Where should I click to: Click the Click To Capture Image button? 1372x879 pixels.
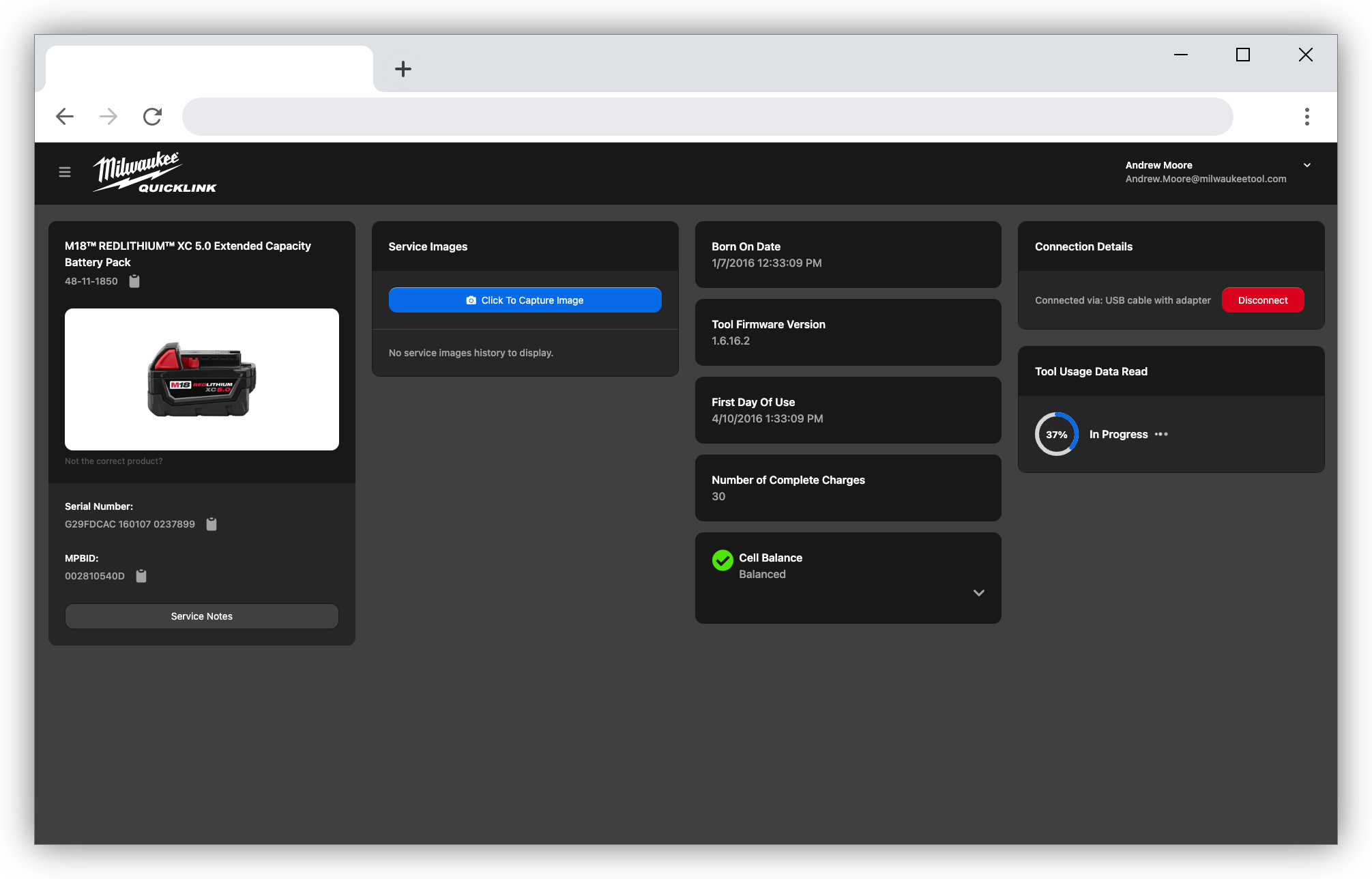(x=525, y=300)
